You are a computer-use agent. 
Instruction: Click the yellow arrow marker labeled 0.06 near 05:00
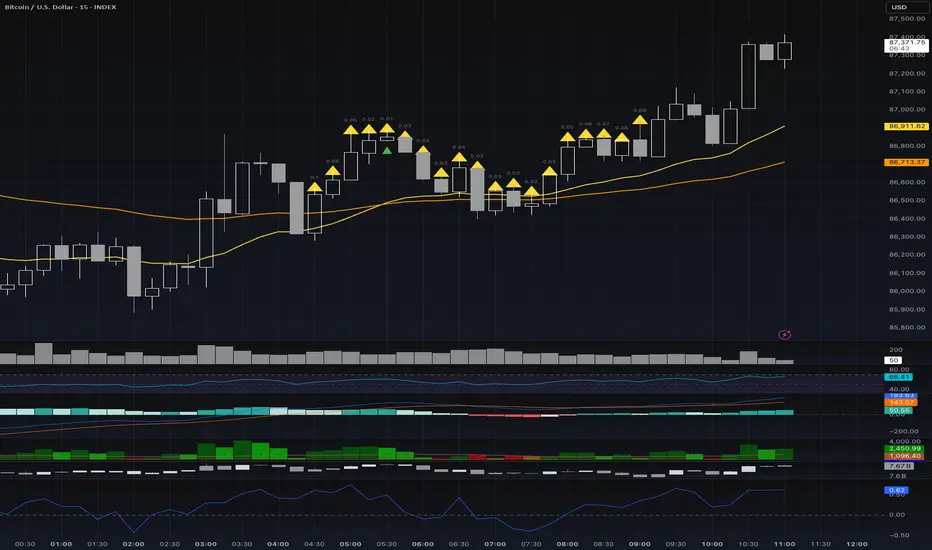coord(351,130)
